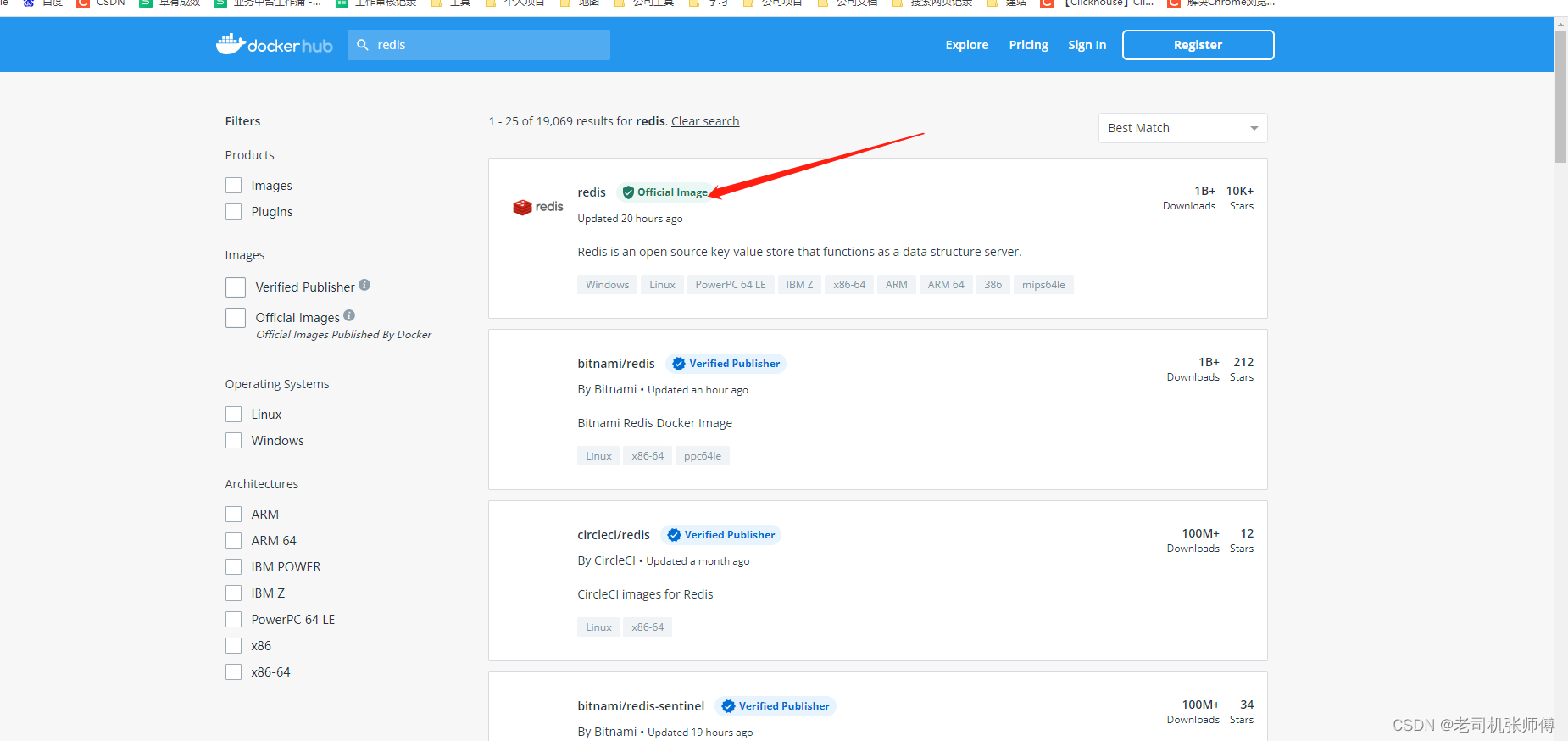Click the ppc64le tag on bitnami/redis
This screenshot has height=741, width=1568.
point(703,456)
